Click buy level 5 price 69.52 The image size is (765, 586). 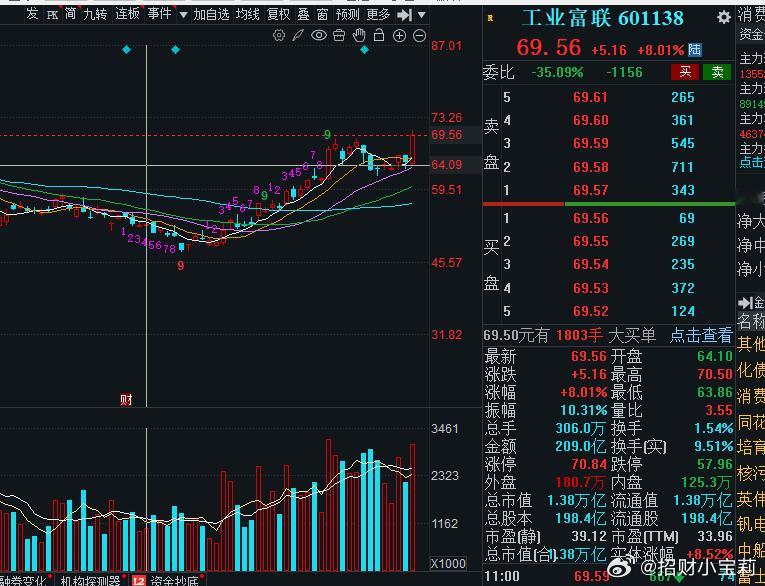[x=590, y=311]
